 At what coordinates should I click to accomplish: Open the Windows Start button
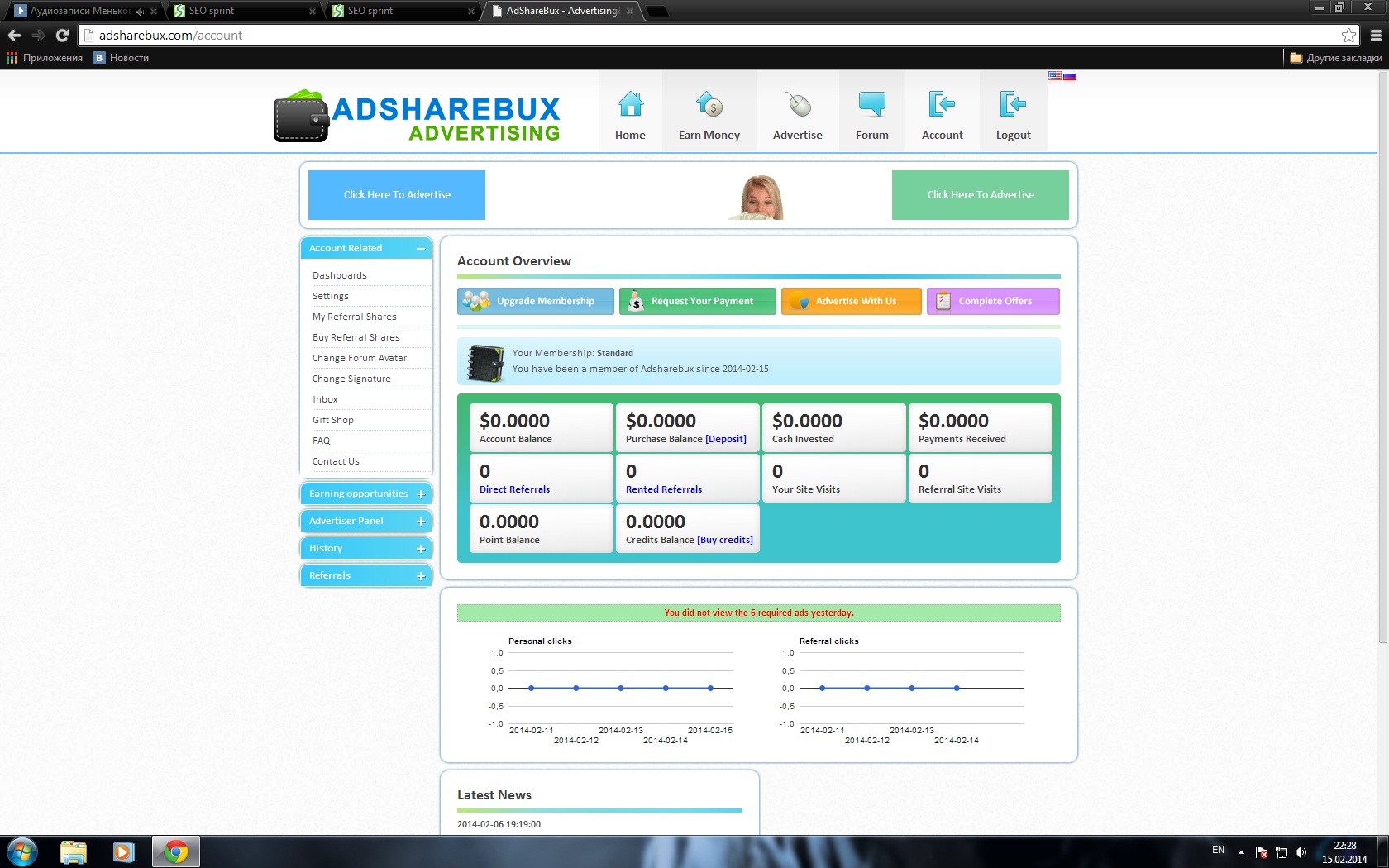[21, 851]
